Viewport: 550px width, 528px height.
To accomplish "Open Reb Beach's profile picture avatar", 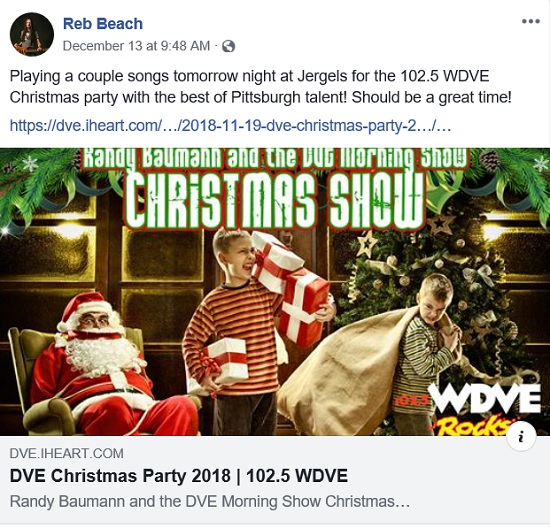I will (32, 34).
